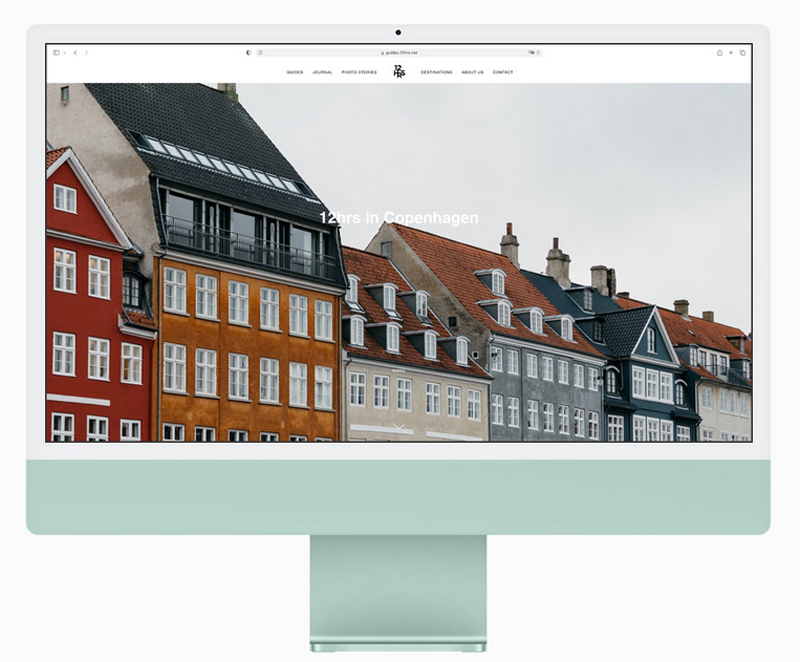800x662 pixels.
Task: Visit the About Us page
Action: (x=472, y=72)
